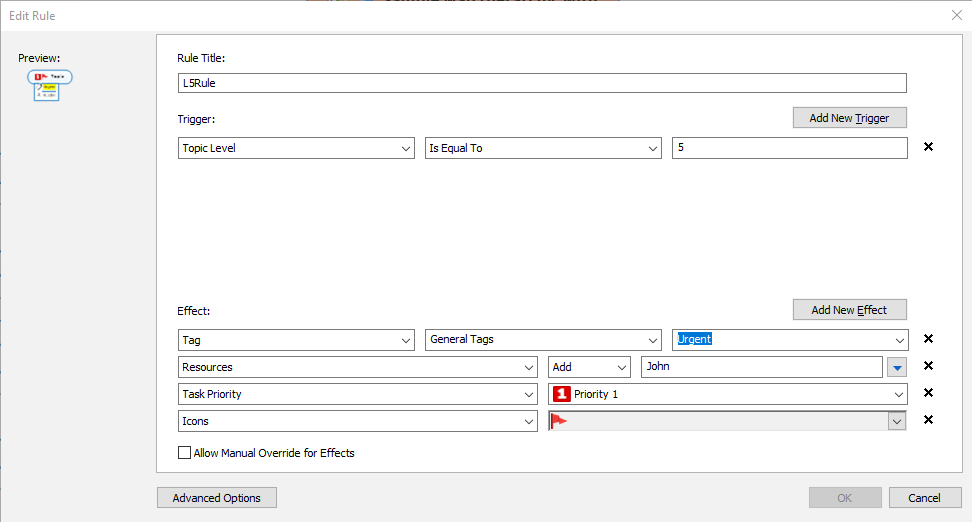Screen dimensions: 972x522
Task: Expand the Is Equal To condition dropdown
Action: pos(543,148)
